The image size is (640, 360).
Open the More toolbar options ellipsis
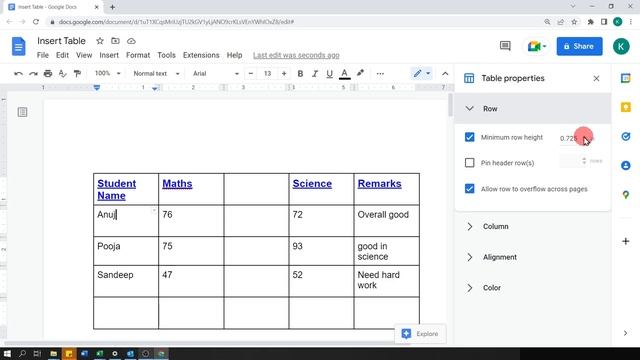[380, 74]
